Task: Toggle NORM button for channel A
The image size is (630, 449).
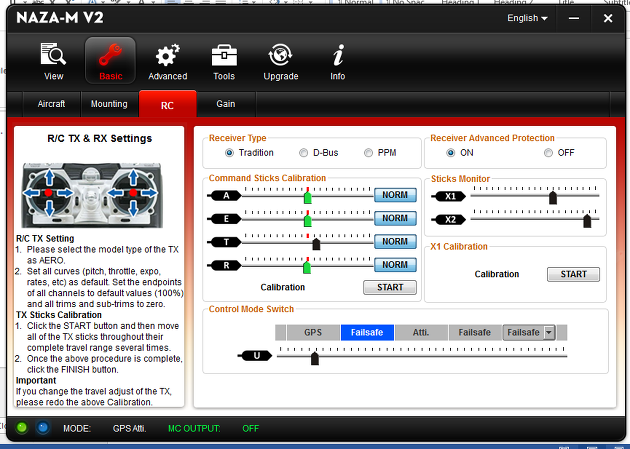Action: [395, 195]
